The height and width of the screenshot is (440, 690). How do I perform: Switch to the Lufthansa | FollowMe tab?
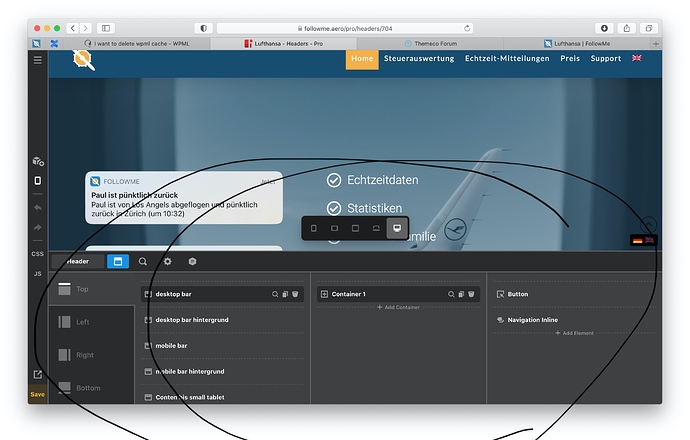coord(577,44)
